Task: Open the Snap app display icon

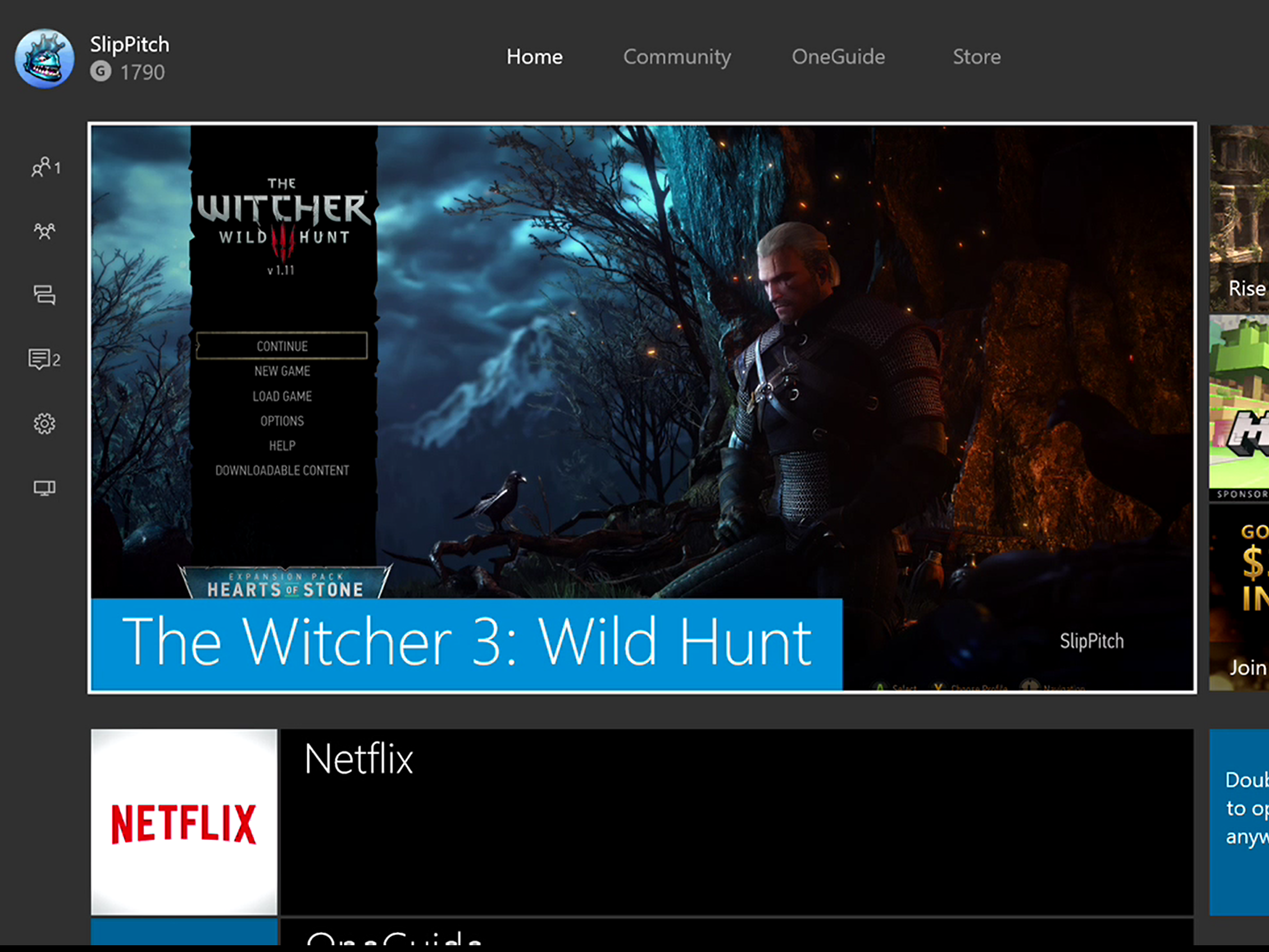Action: 44,488
